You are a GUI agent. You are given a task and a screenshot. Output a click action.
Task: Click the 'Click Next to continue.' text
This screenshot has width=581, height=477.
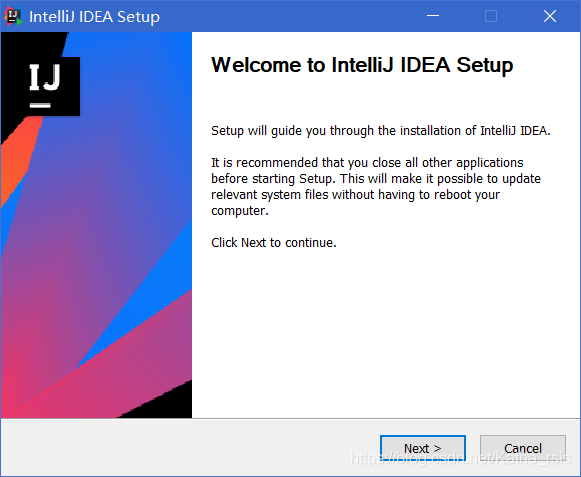tap(274, 243)
